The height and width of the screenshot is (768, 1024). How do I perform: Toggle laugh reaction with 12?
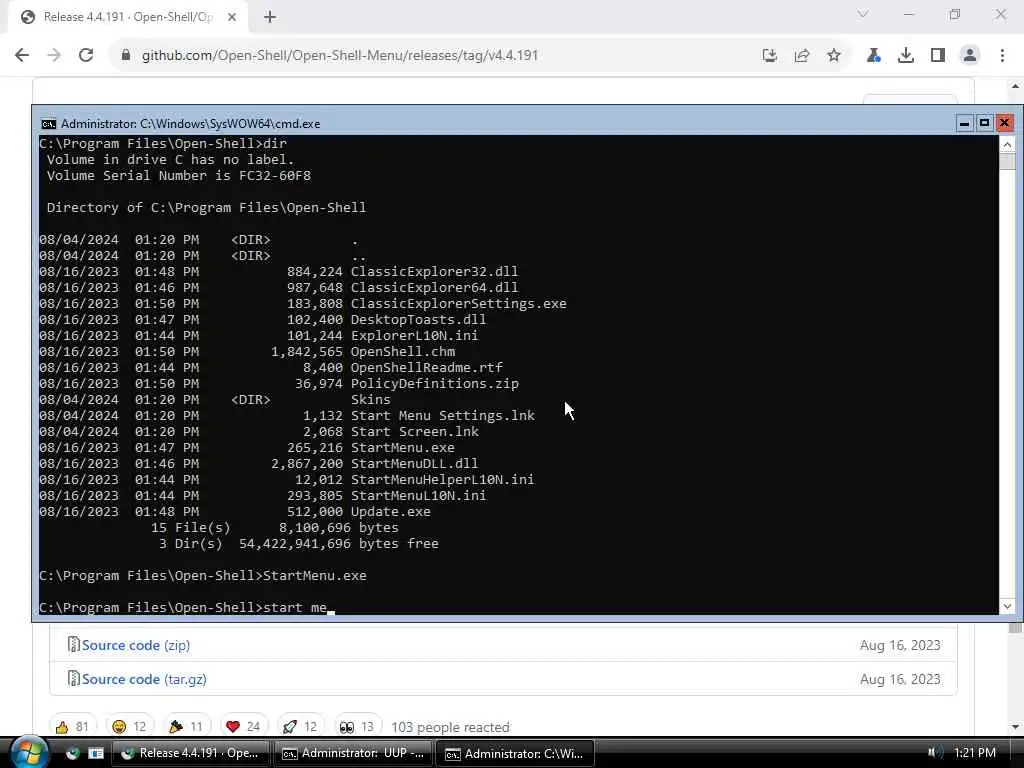click(129, 727)
